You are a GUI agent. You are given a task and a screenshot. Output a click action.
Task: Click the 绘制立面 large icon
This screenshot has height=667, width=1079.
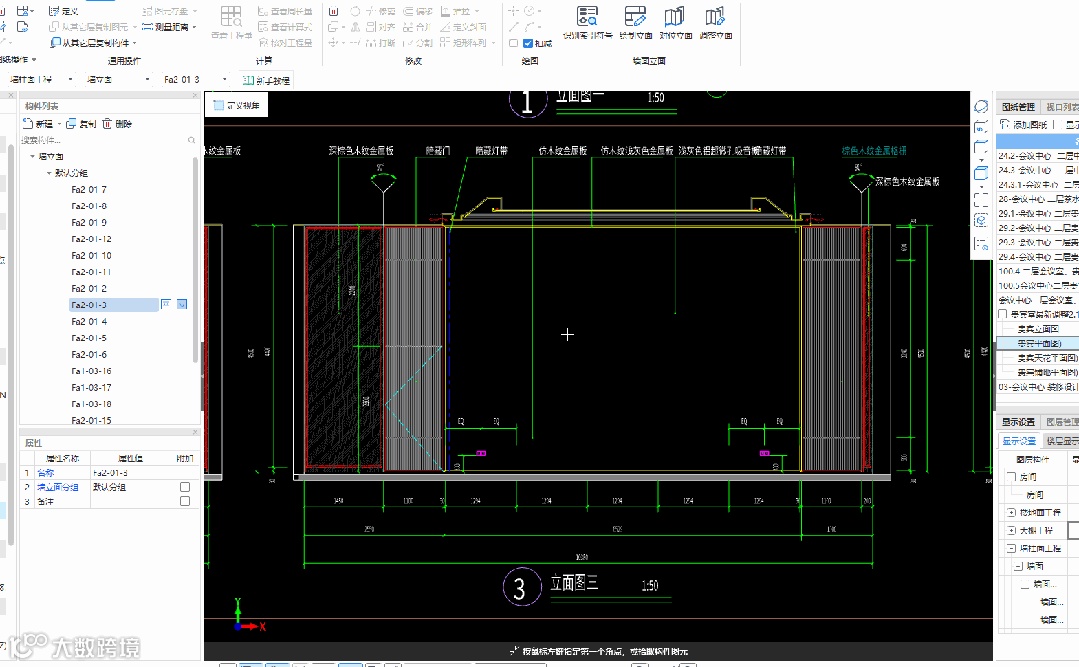point(635,22)
